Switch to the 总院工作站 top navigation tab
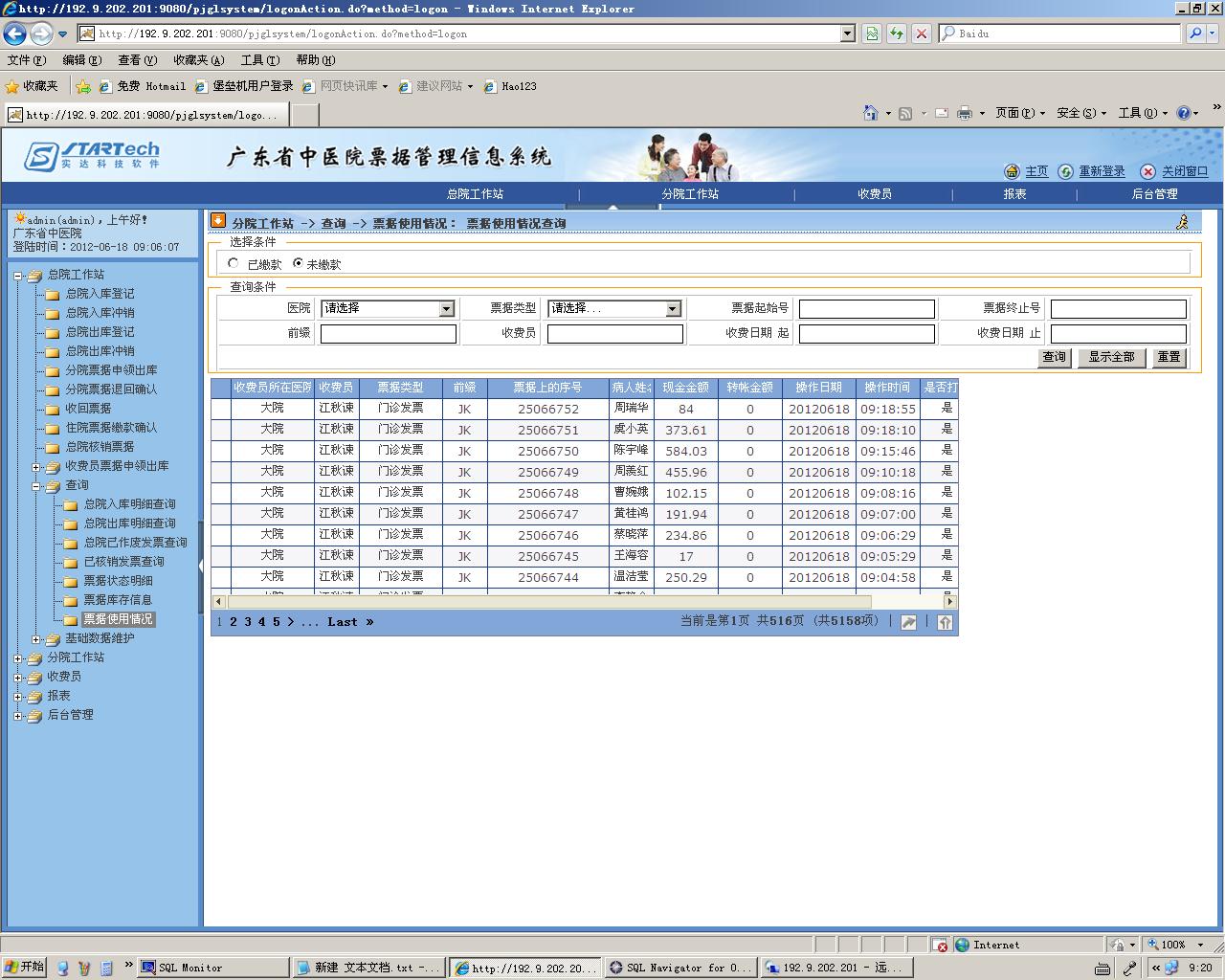The image size is (1225, 980). (x=475, y=194)
